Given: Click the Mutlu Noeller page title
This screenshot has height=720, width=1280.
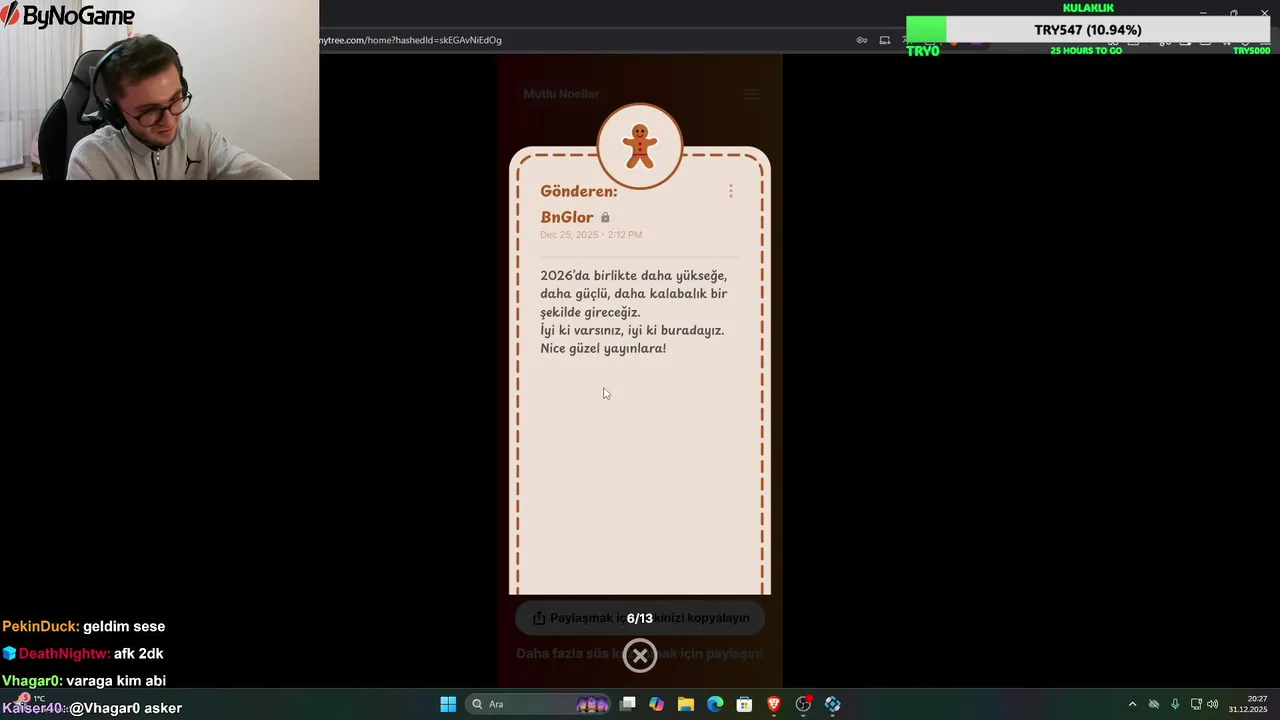Looking at the screenshot, I should [561, 94].
